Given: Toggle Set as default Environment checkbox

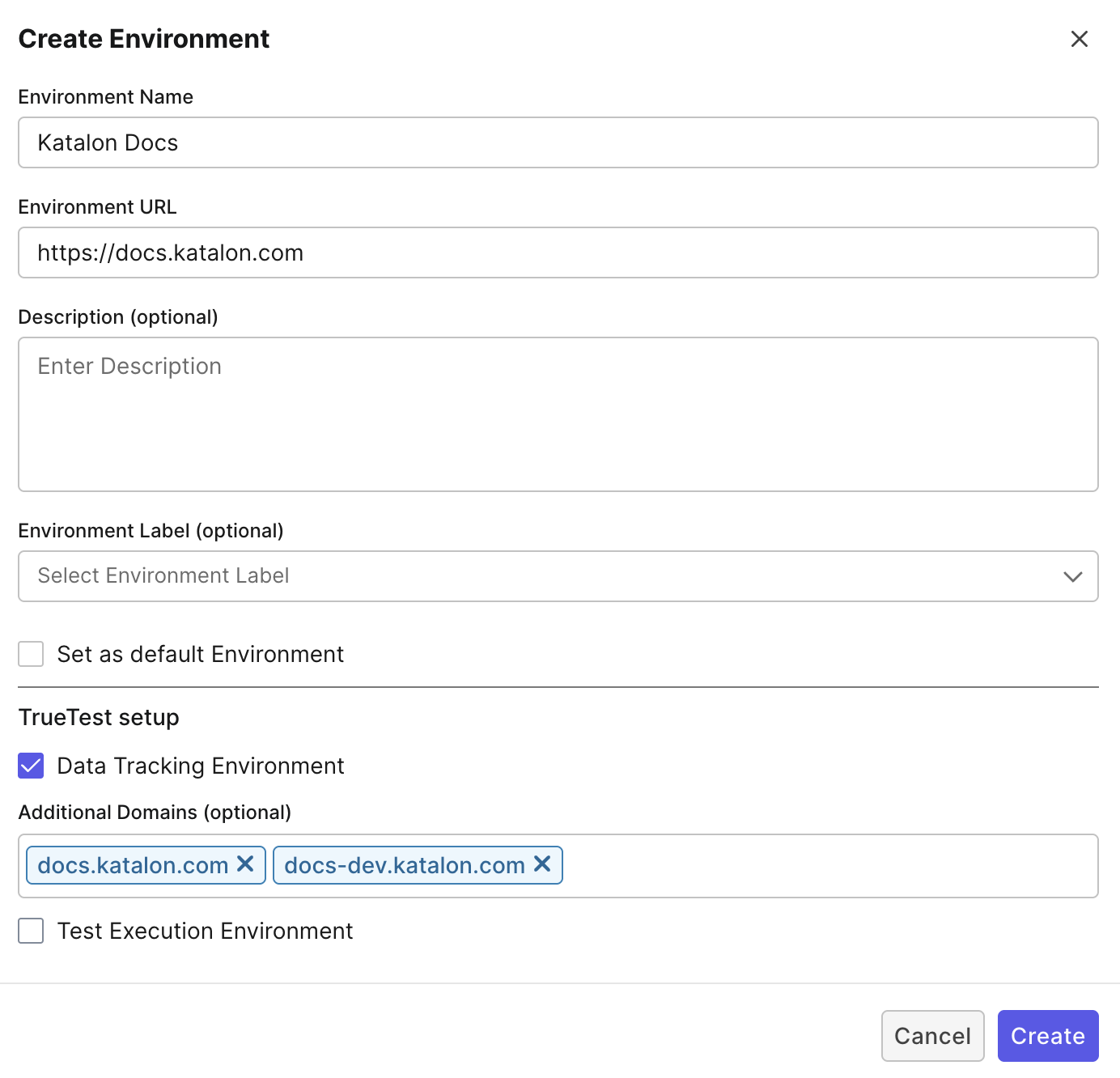Looking at the screenshot, I should coord(31,654).
